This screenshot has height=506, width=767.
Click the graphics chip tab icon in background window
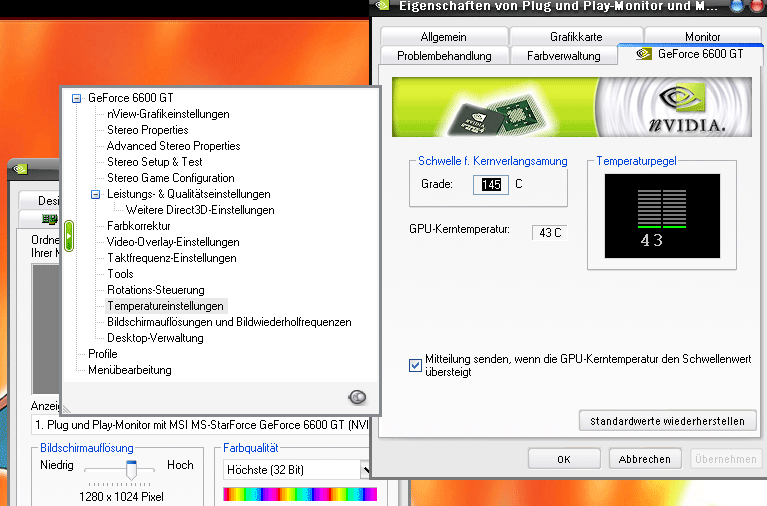[49, 219]
